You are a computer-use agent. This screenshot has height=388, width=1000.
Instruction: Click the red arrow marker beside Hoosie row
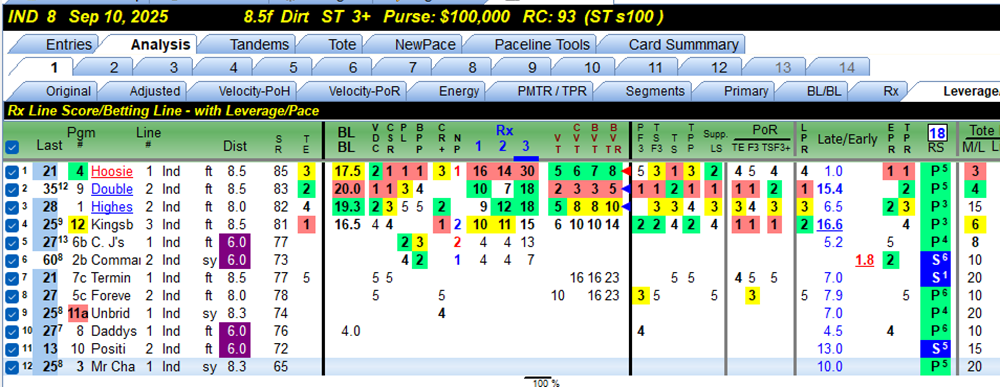626,172
